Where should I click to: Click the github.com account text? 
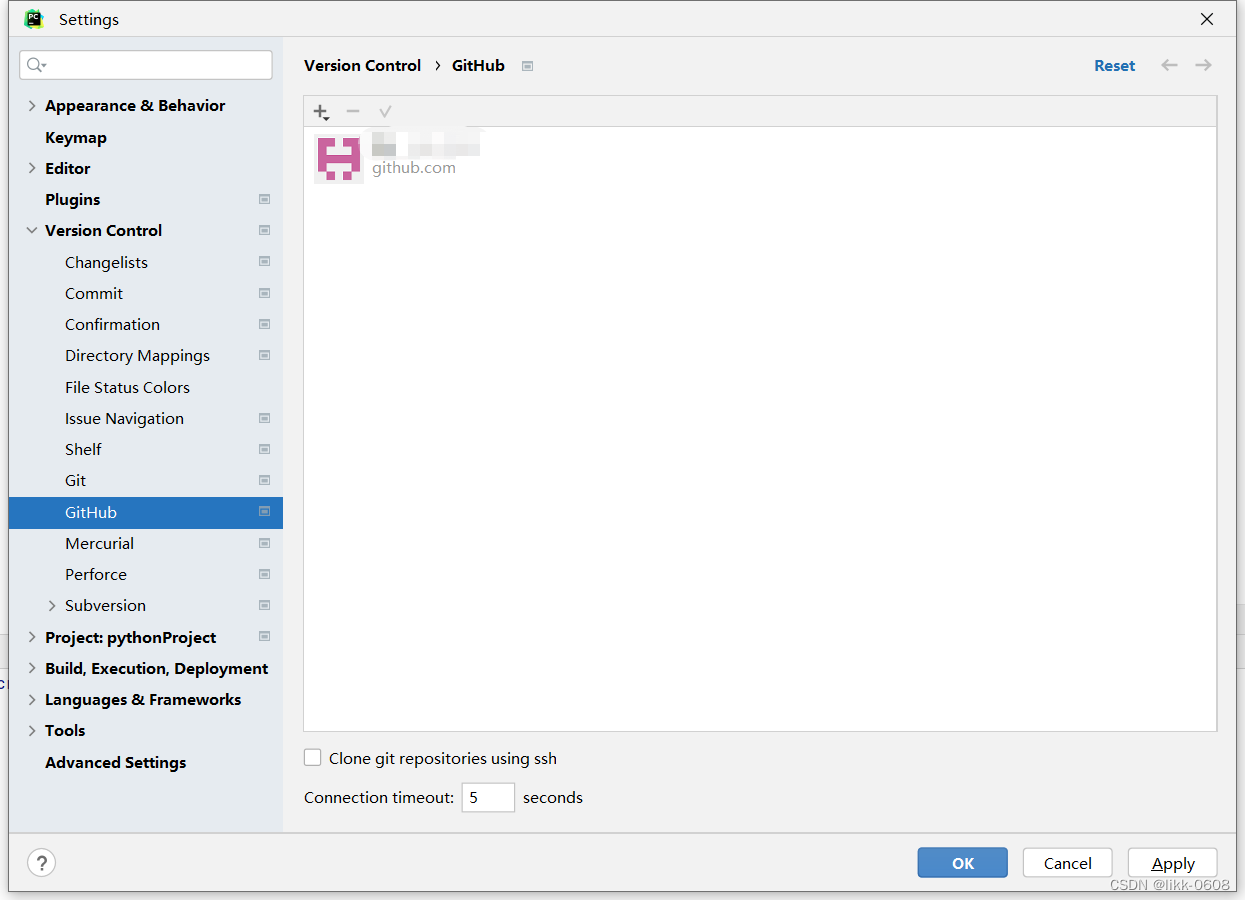[x=414, y=168]
